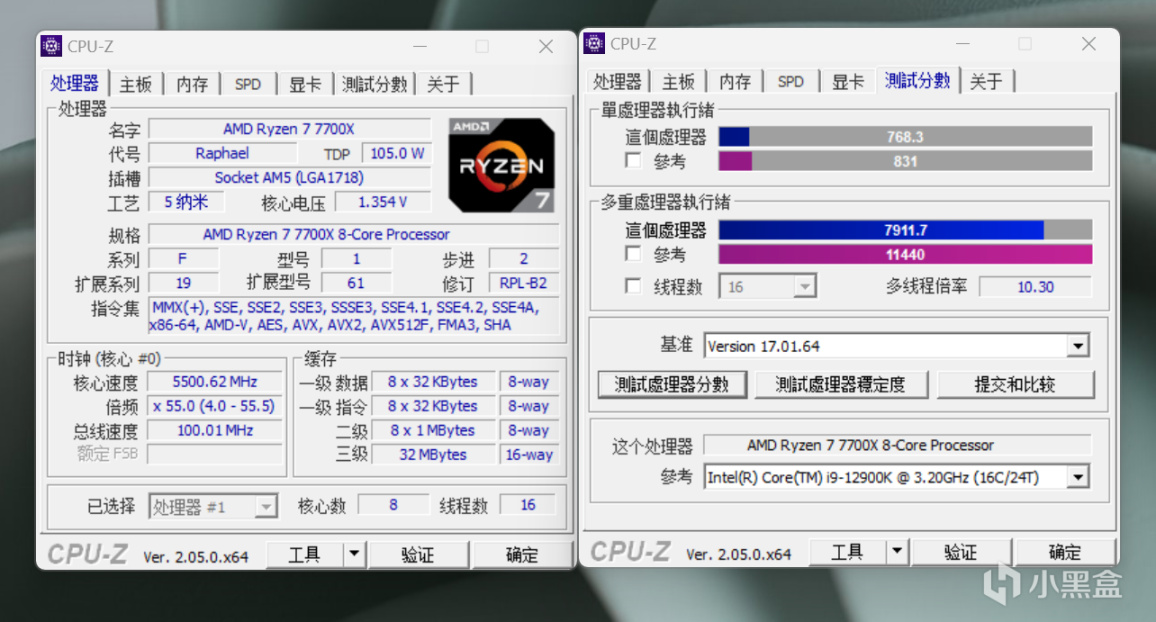Viewport: 1156px width, 622px height.
Task: Close the left CPU-Z window
Action: tap(546, 46)
